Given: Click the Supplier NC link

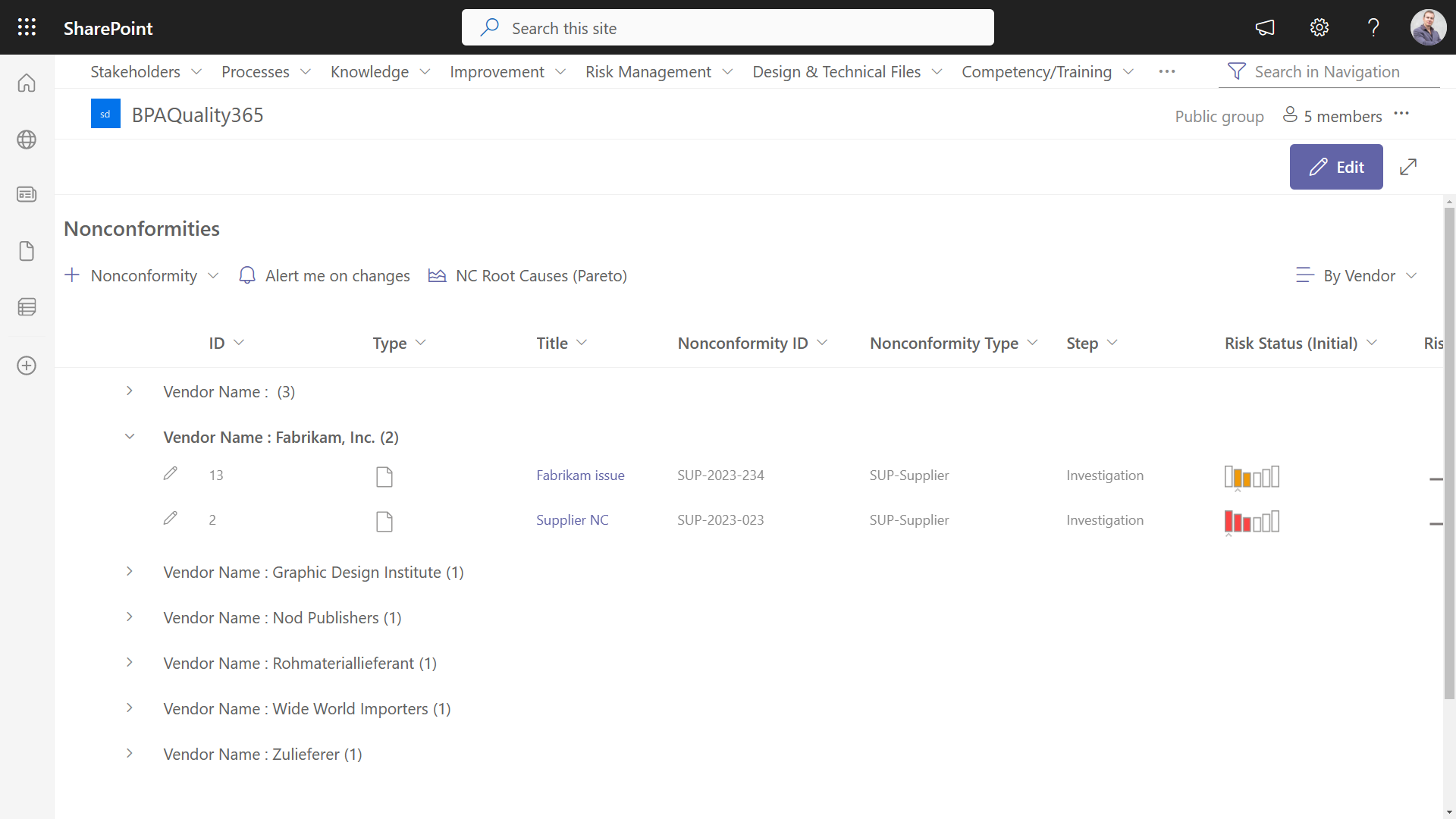Looking at the screenshot, I should (x=572, y=519).
